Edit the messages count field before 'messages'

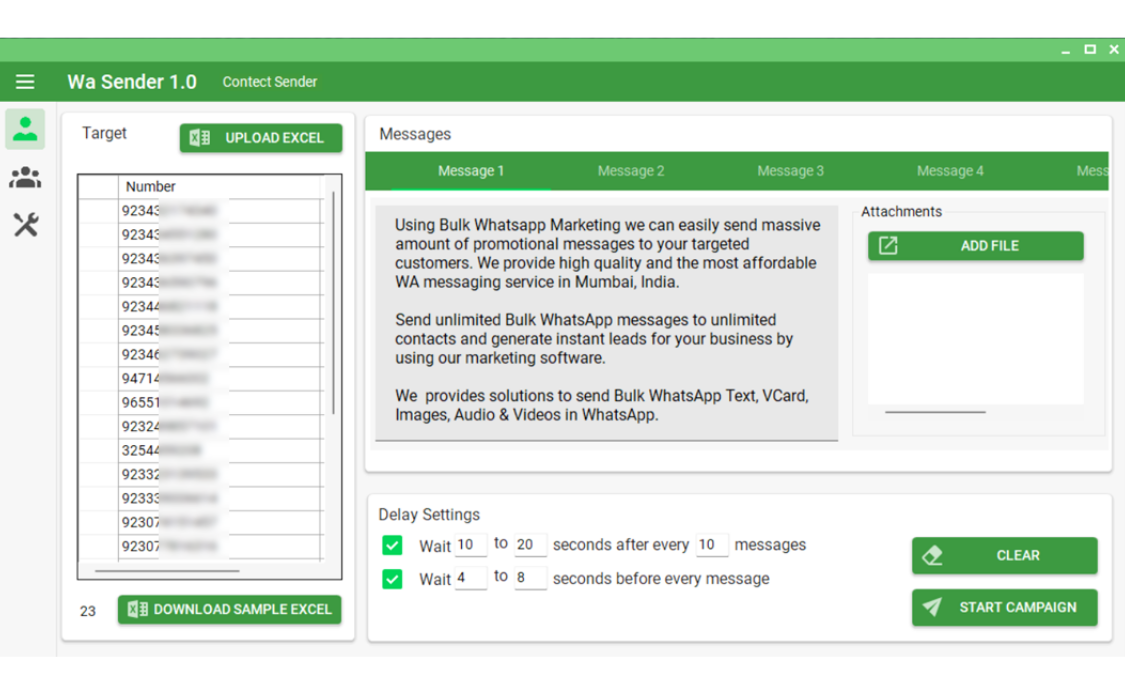tap(712, 545)
